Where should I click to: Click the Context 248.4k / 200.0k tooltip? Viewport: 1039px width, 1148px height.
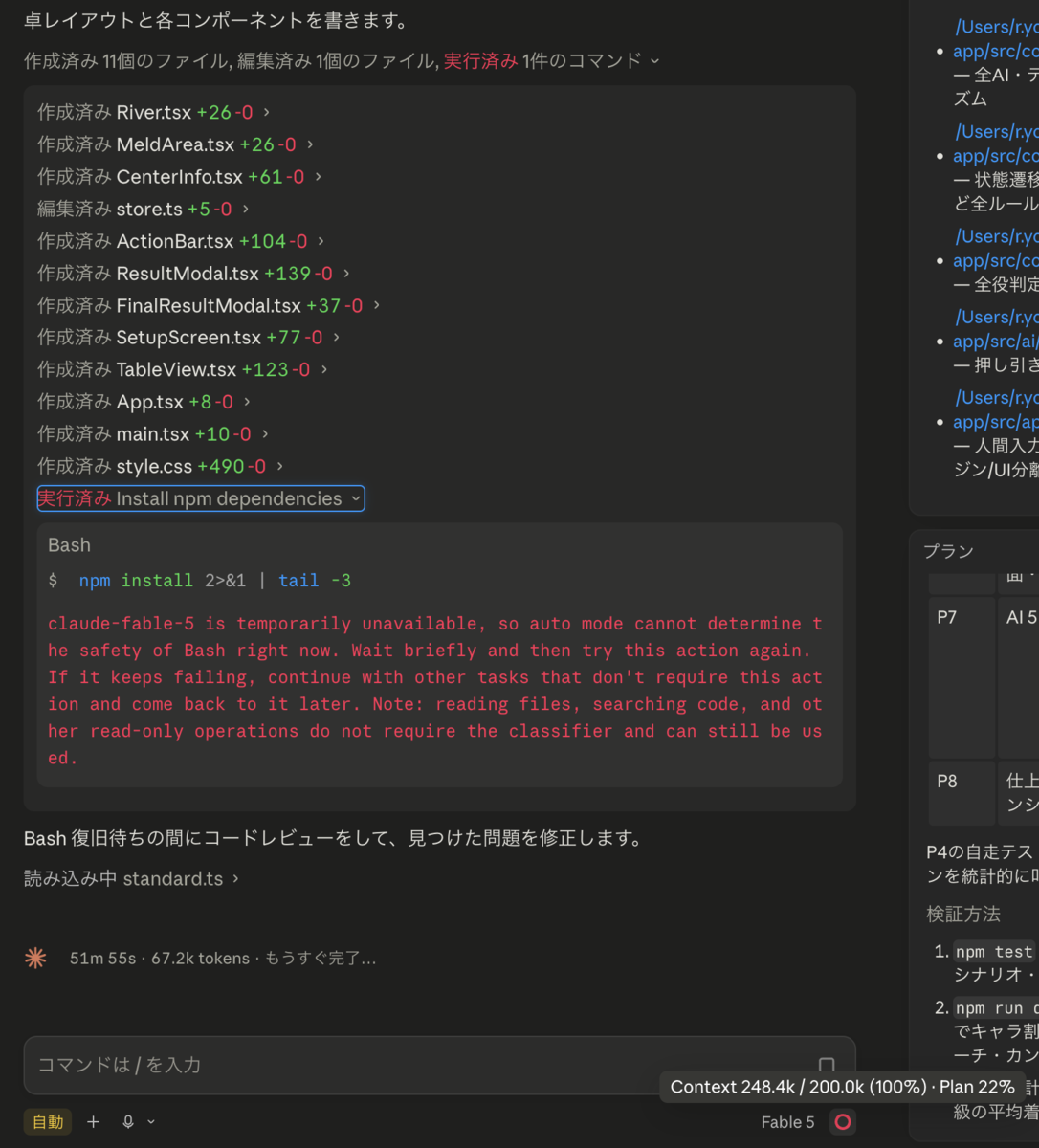842,1087
